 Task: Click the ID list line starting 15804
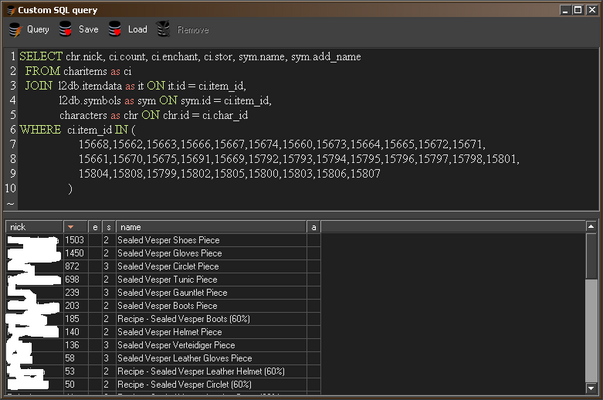(229, 173)
